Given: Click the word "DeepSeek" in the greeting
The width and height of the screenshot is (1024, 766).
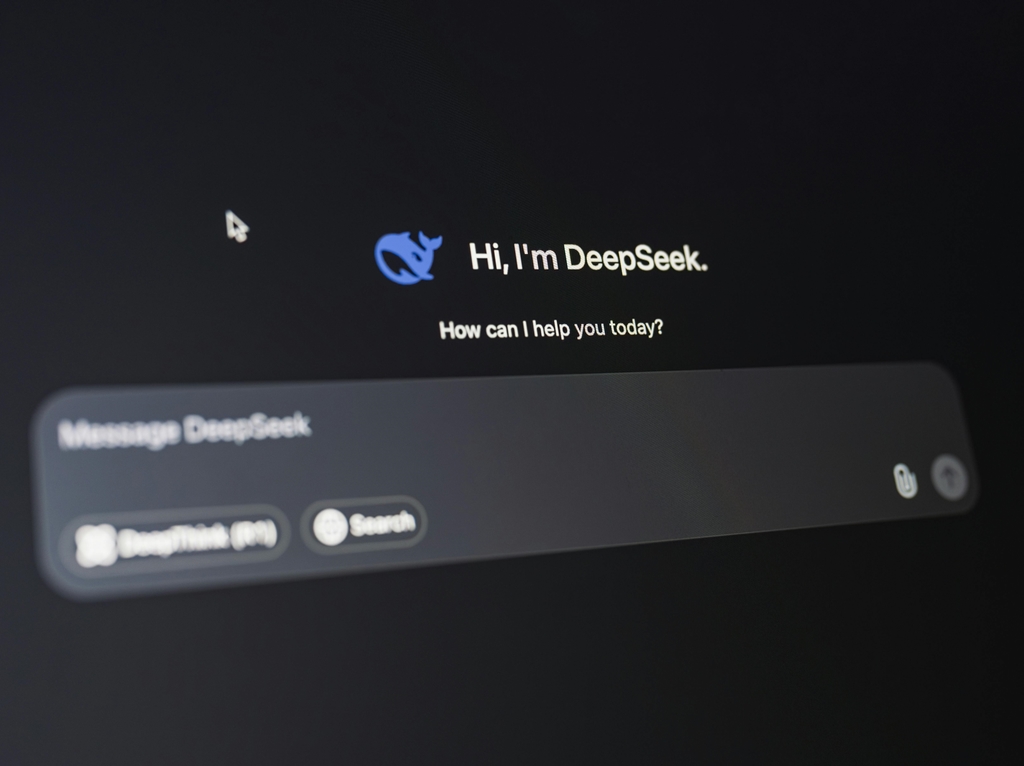Looking at the screenshot, I should tap(635, 258).
